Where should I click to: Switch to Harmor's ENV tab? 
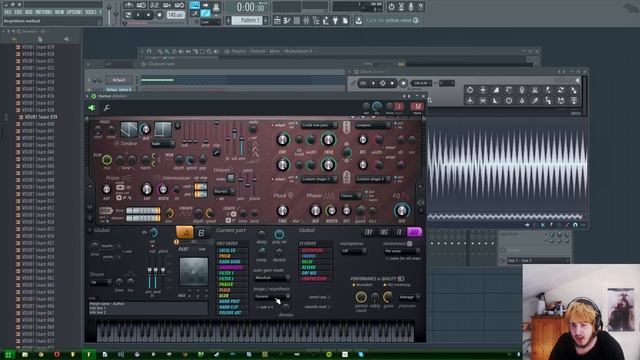[369, 232]
